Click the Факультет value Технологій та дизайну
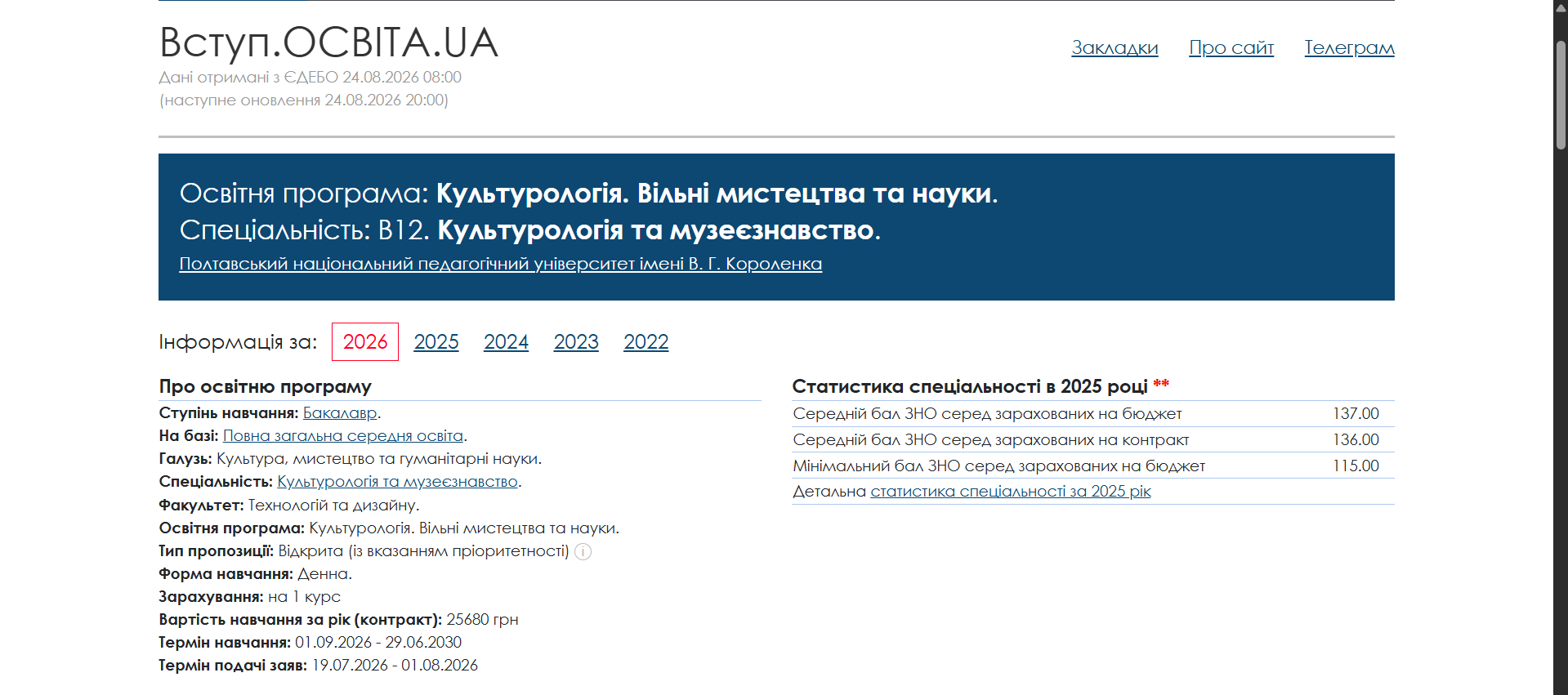Viewport: 1568px width, 695px height. [x=333, y=506]
